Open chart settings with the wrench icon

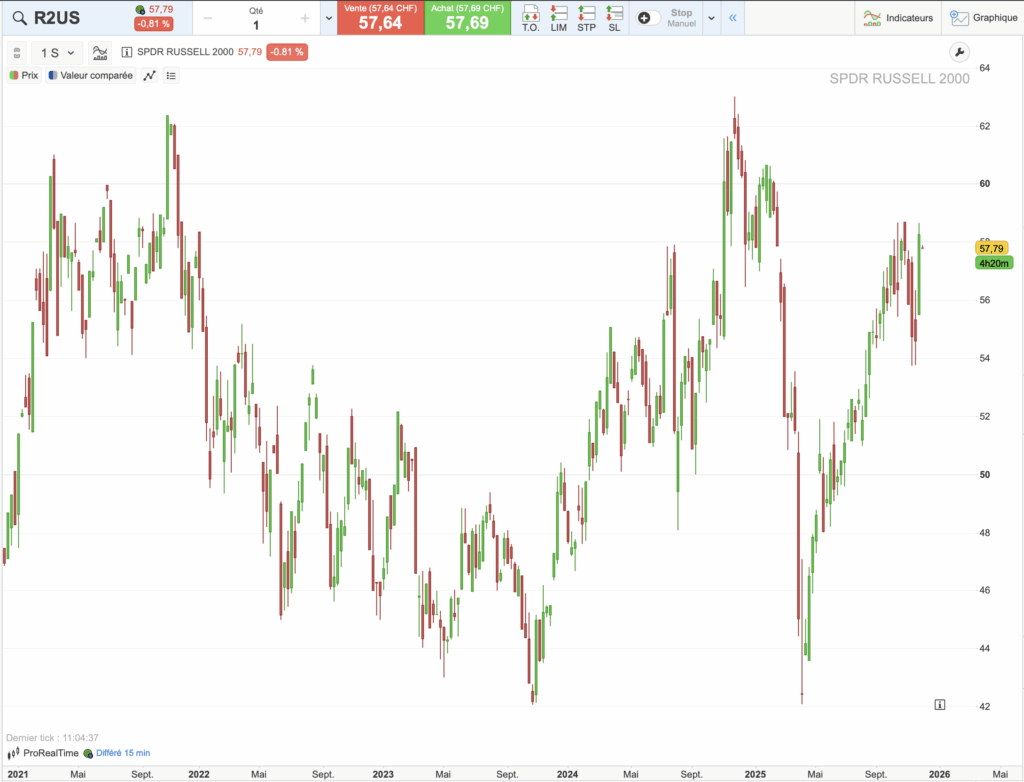959,51
